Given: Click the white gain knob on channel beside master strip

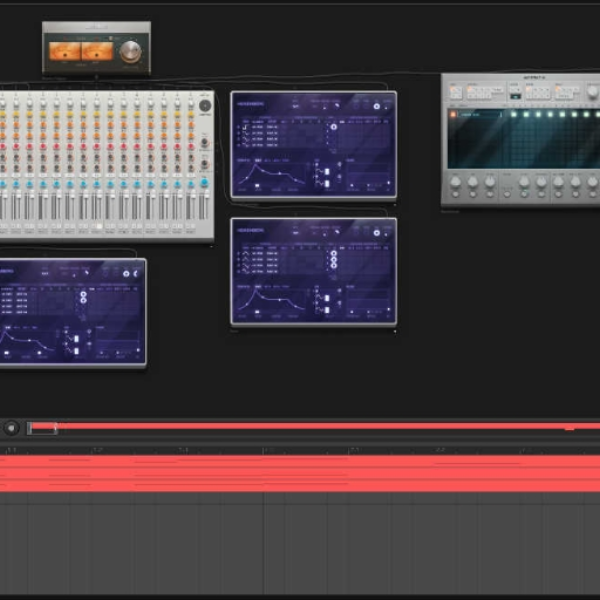Looking at the screenshot, I should point(191,104).
